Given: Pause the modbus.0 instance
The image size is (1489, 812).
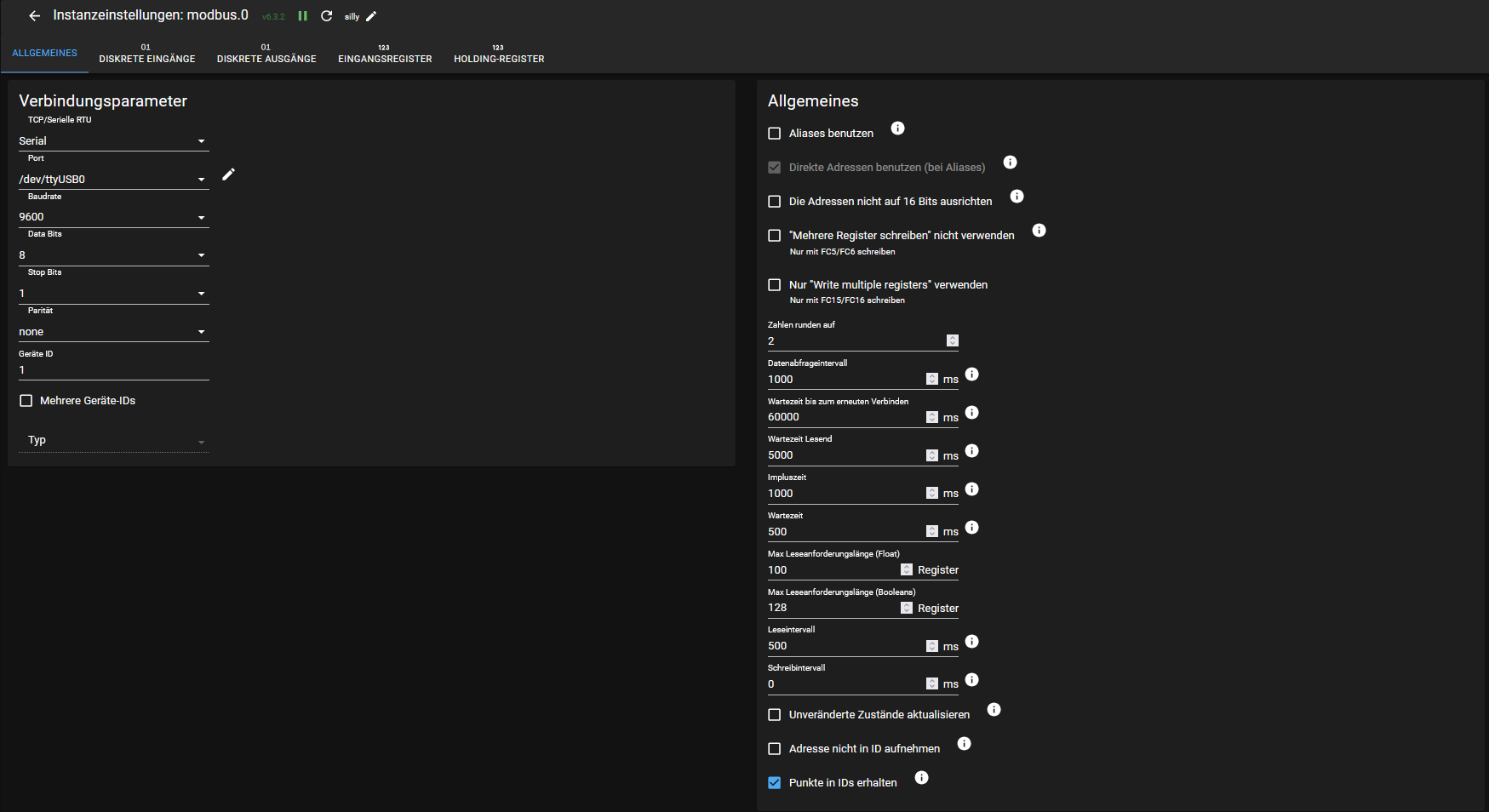Looking at the screenshot, I should click(x=302, y=16).
